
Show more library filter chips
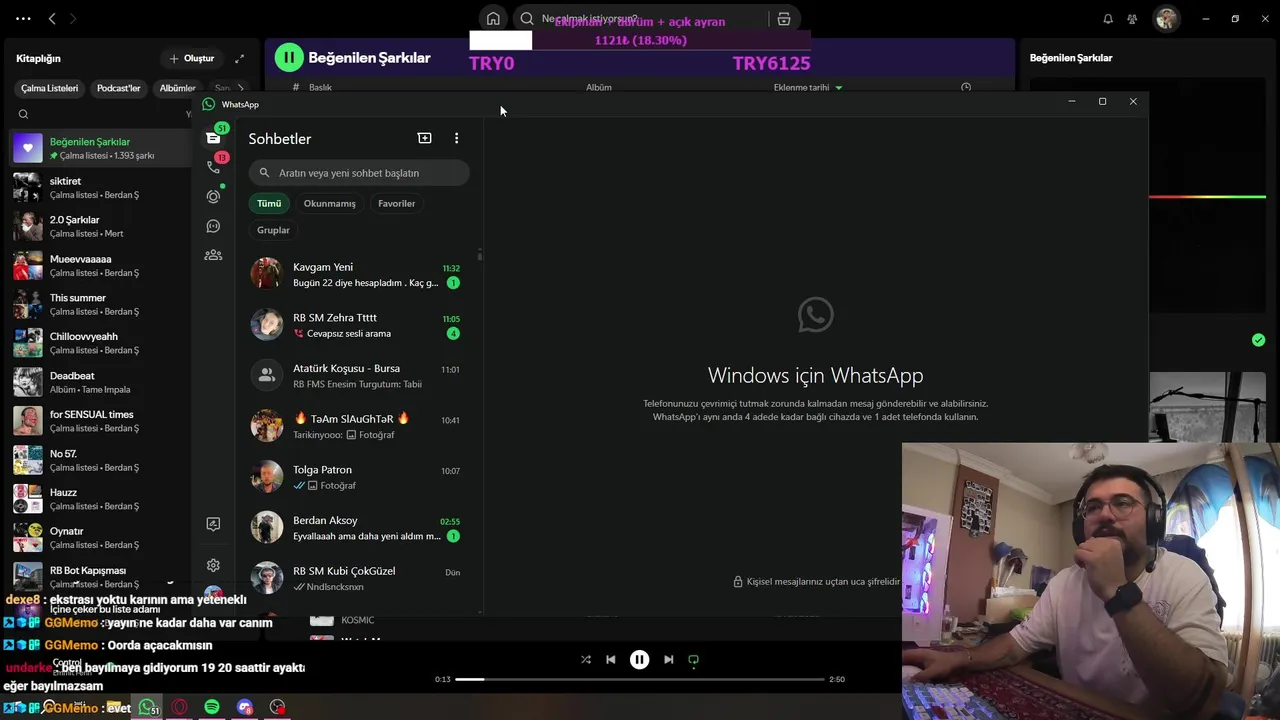tap(240, 88)
